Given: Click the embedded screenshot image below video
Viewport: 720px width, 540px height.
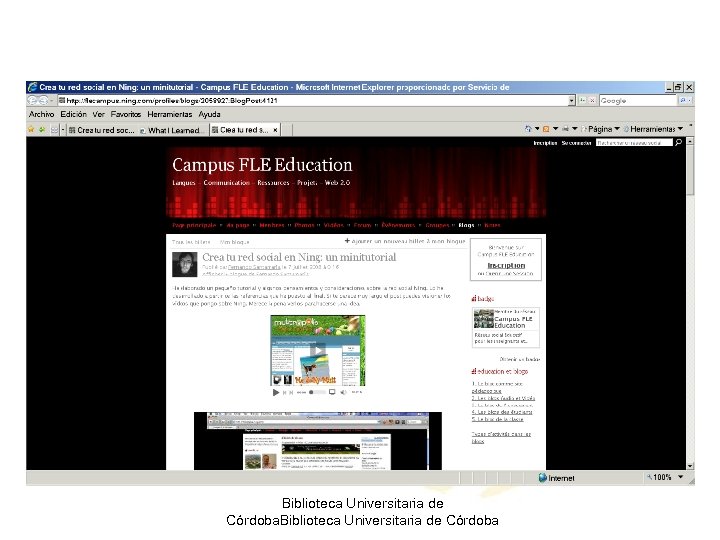Looking at the screenshot, I should pos(318,441).
